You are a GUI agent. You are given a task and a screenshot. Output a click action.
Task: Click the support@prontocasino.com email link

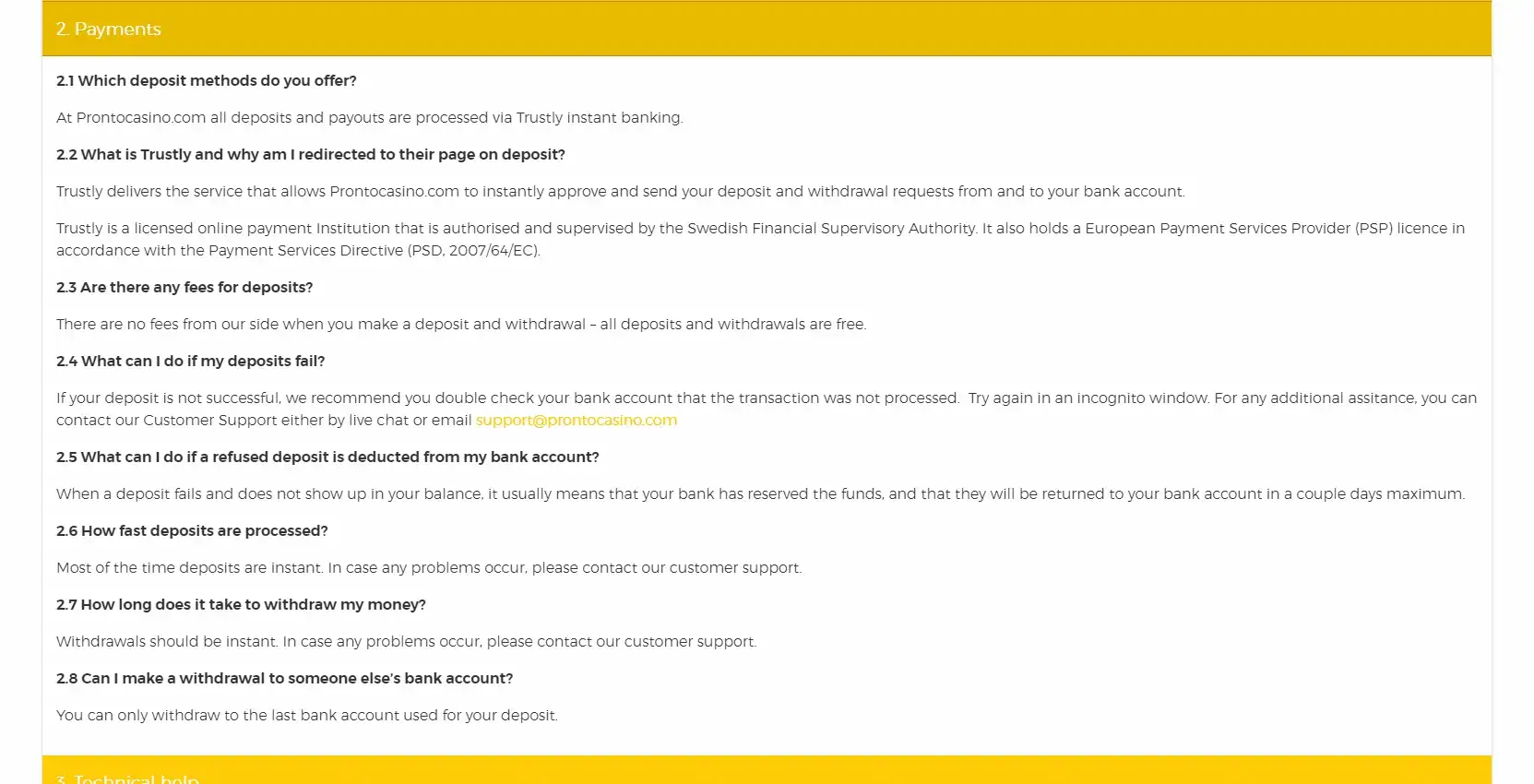coord(577,421)
